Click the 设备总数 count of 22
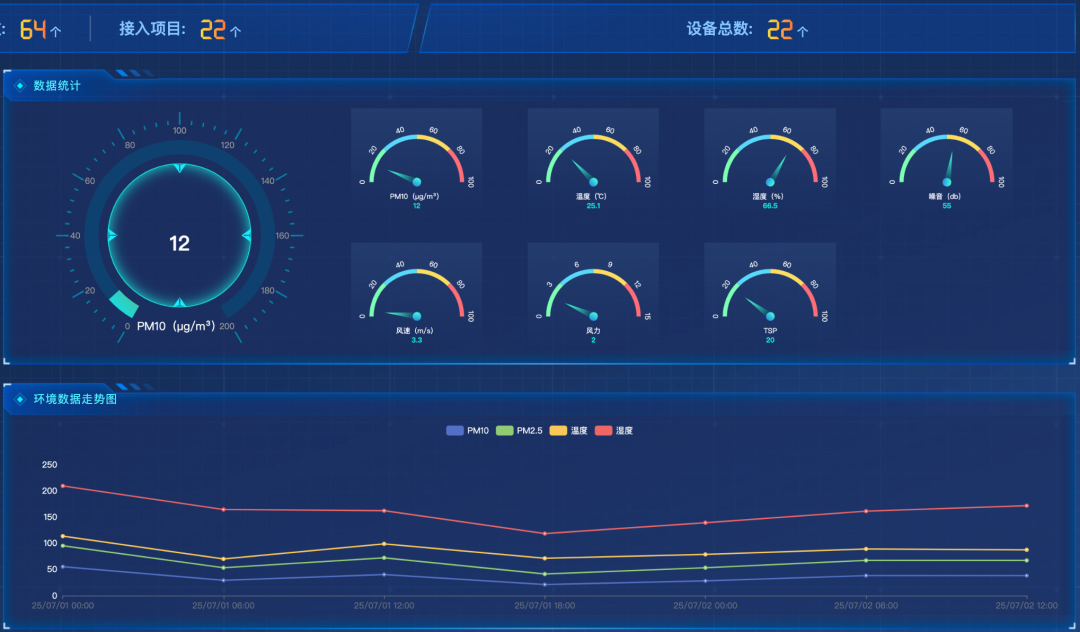This screenshot has width=1080, height=632. [780, 30]
